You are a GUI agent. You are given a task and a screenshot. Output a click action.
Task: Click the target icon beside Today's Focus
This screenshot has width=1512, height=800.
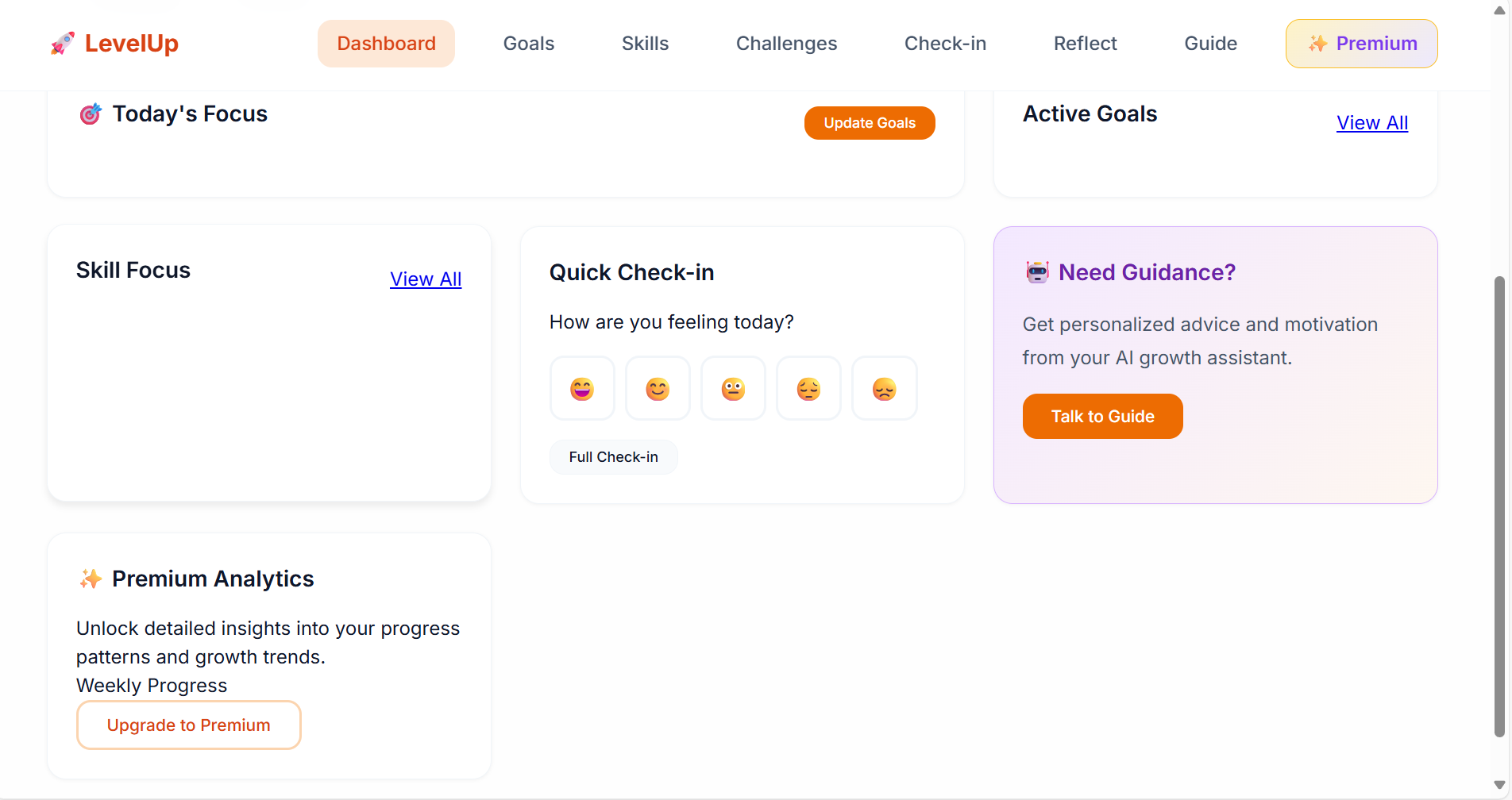(x=90, y=114)
